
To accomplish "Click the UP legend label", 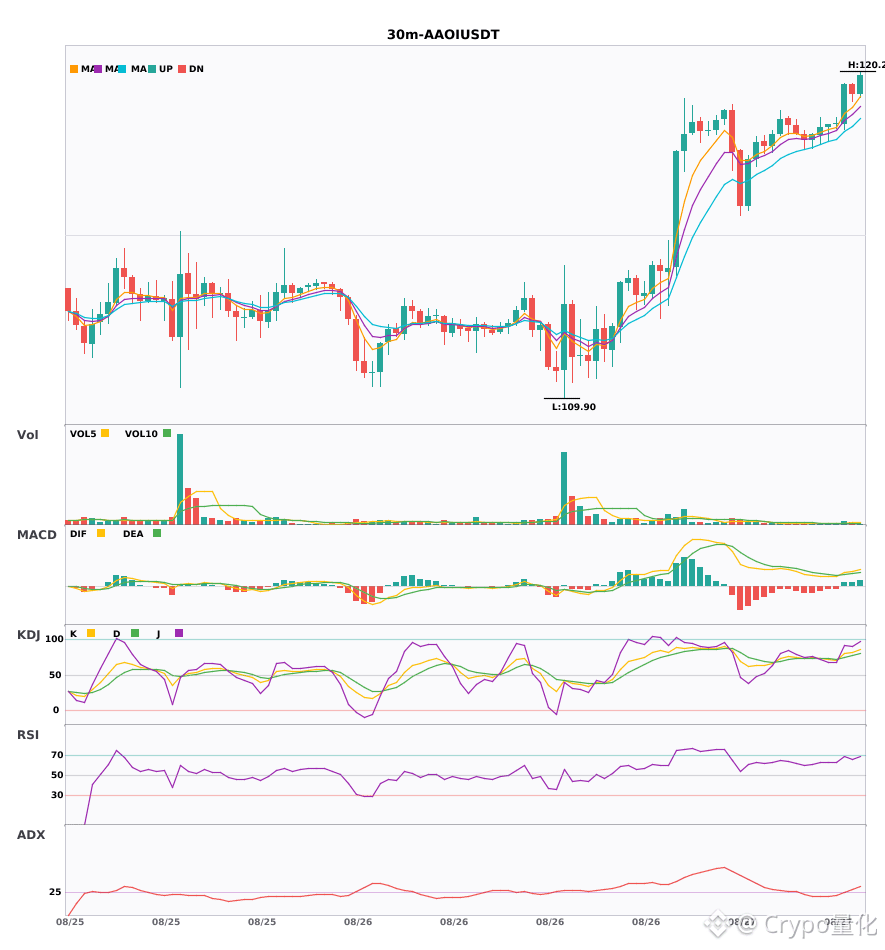I will 166,69.
